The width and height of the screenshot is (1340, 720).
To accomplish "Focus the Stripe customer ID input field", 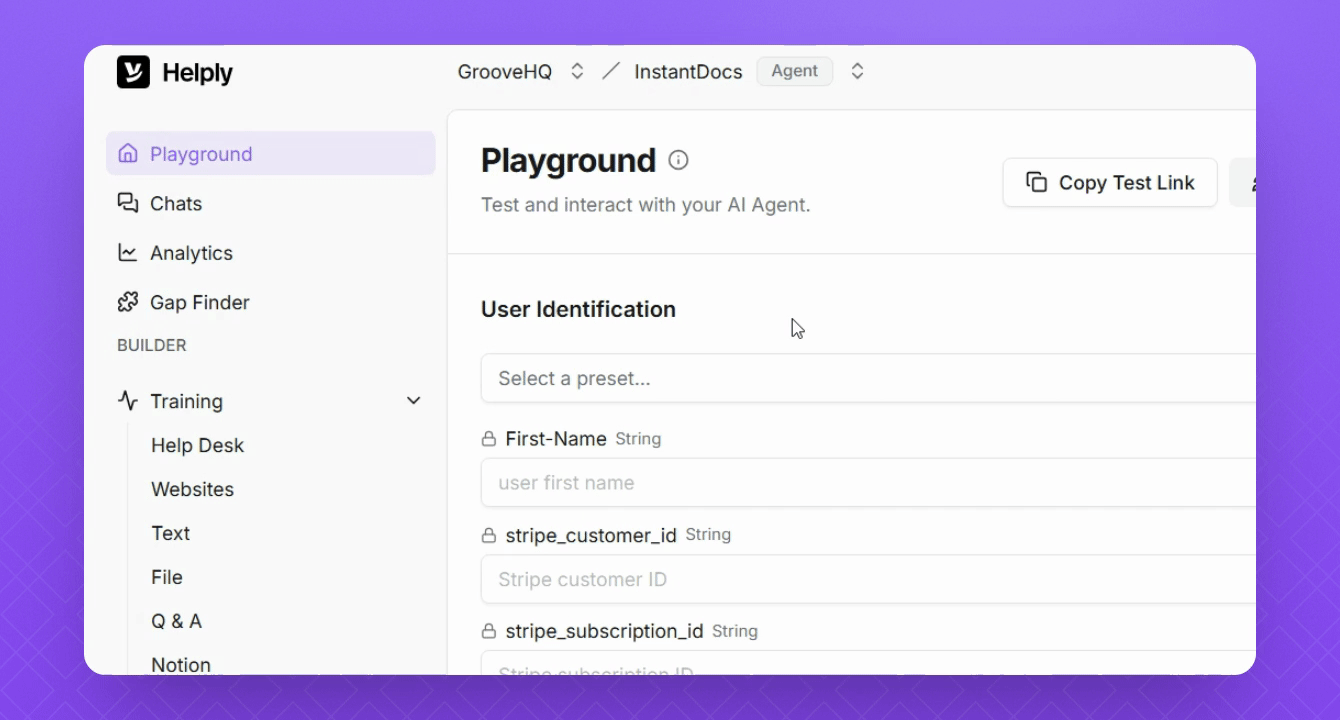I will coord(868,579).
